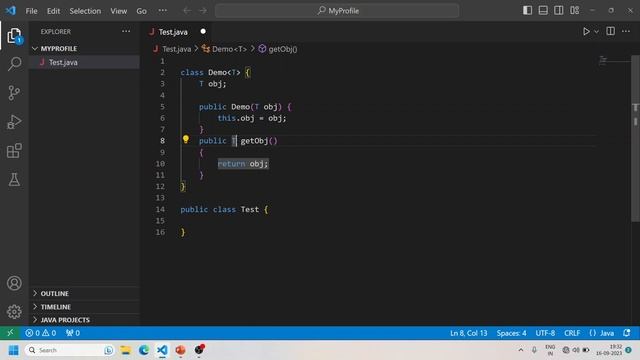Click the lightbulb quick-fix icon on line 8
The image size is (640, 360).
click(x=186, y=140)
